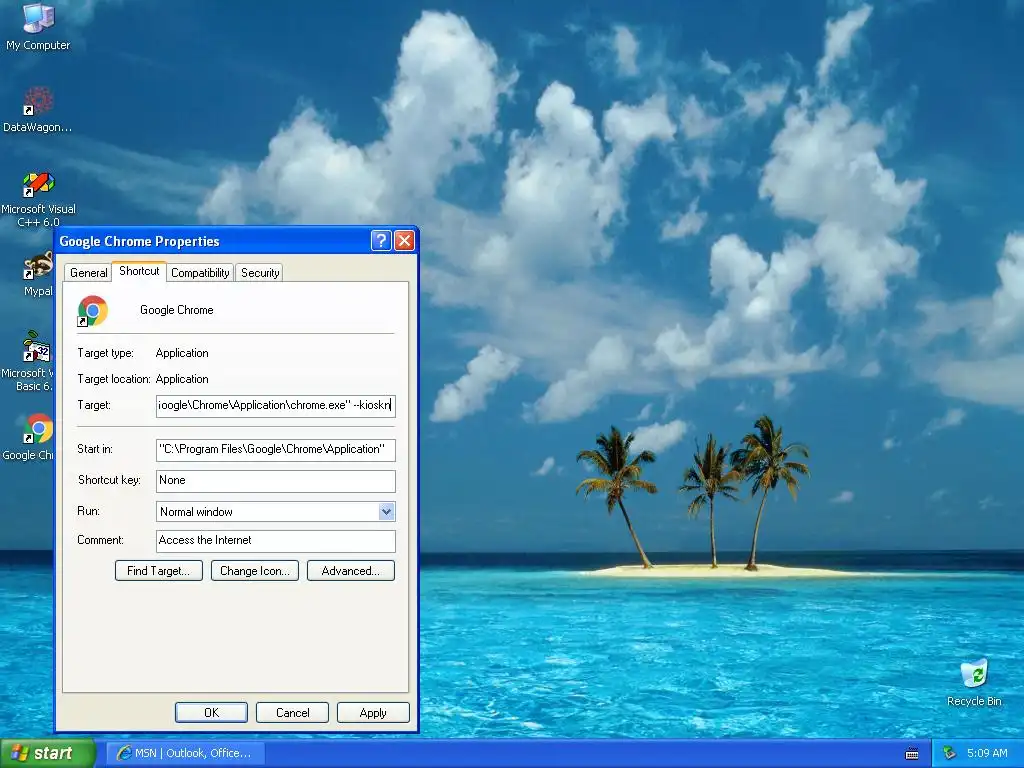Select the Recycle Bin desktop icon
This screenshot has width=1024, height=768.
(x=974, y=683)
